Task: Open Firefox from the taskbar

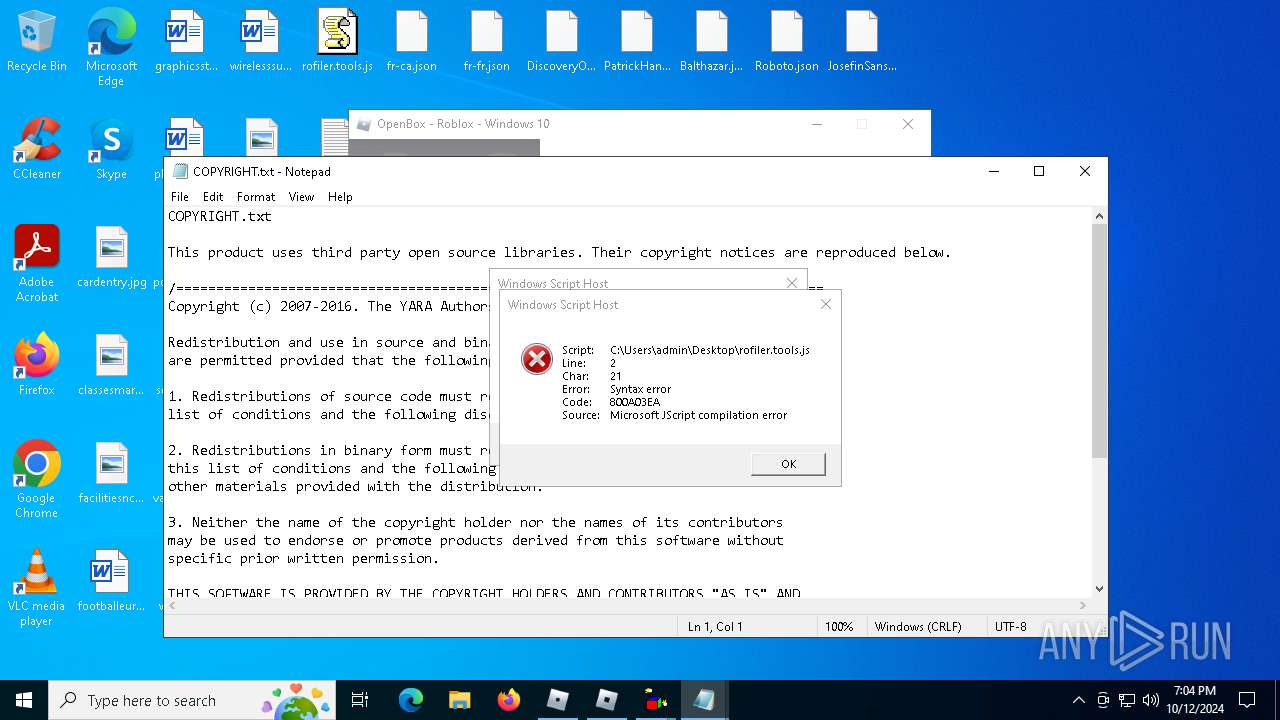Action: (508, 700)
